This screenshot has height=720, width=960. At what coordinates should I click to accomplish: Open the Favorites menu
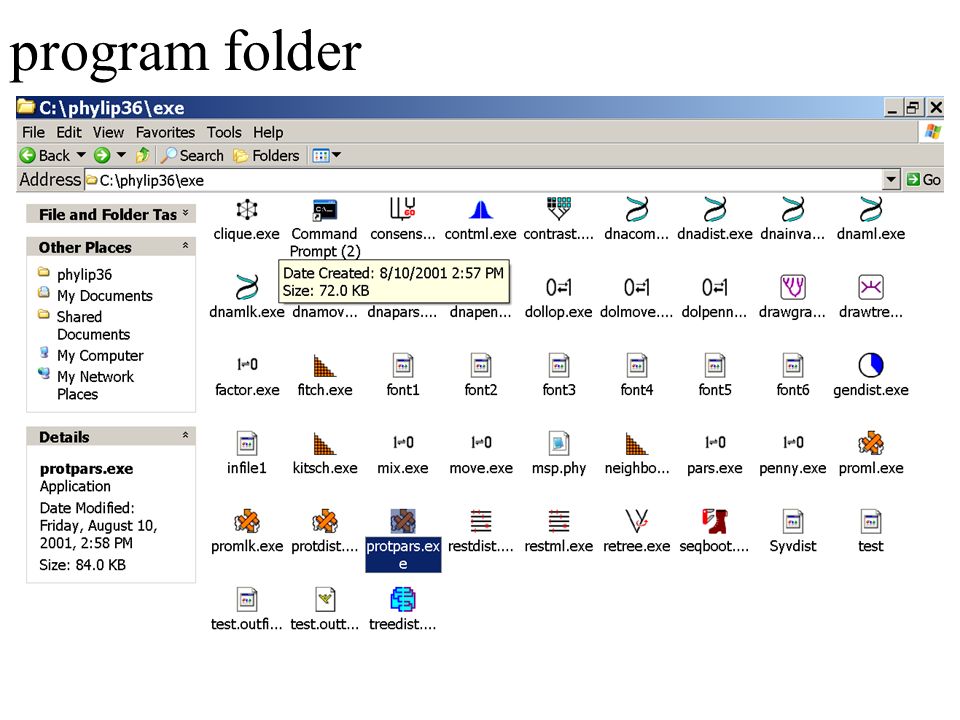point(165,132)
